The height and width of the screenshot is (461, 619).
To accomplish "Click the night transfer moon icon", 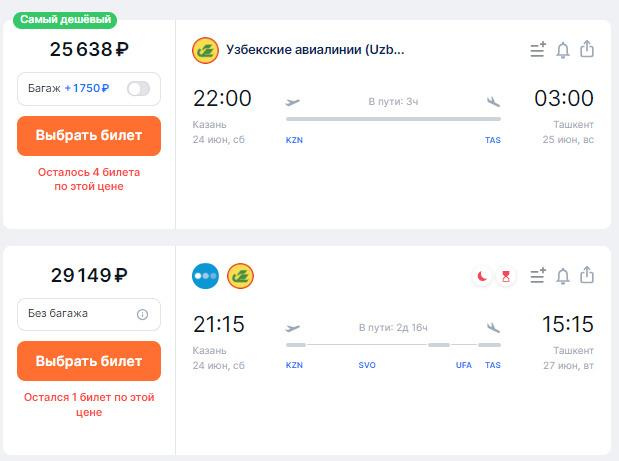I will coord(482,276).
